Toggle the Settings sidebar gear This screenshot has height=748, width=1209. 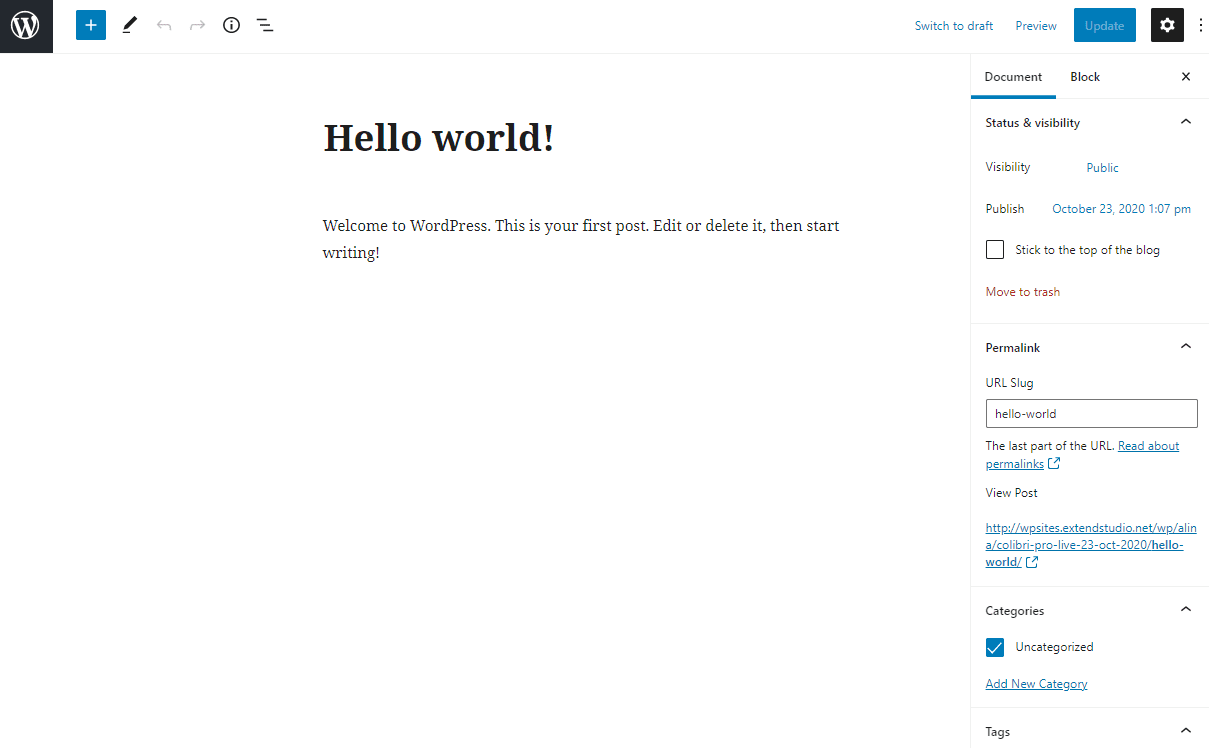pyautogui.click(x=1167, y=25)
